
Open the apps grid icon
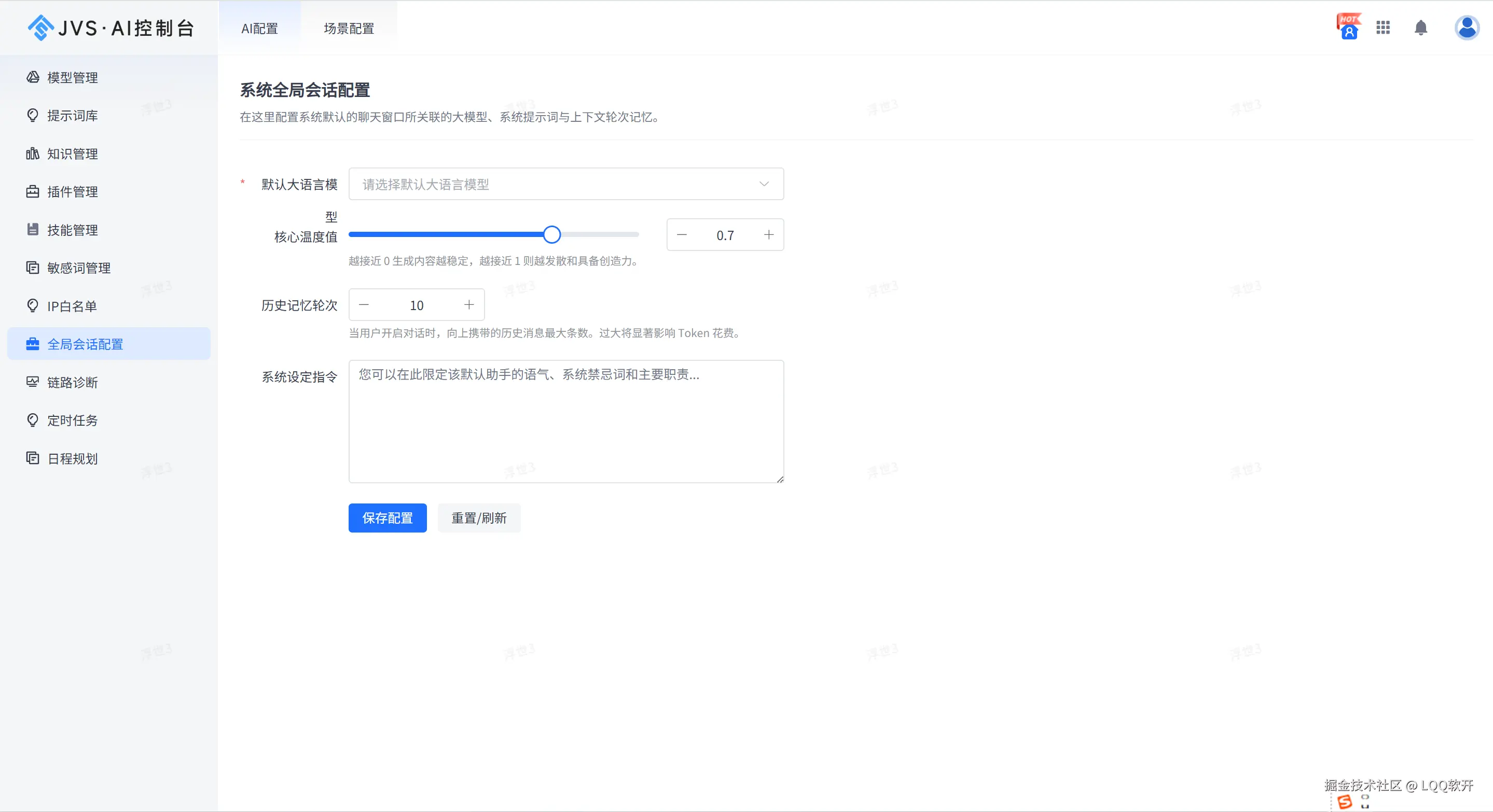point(1383,28)
